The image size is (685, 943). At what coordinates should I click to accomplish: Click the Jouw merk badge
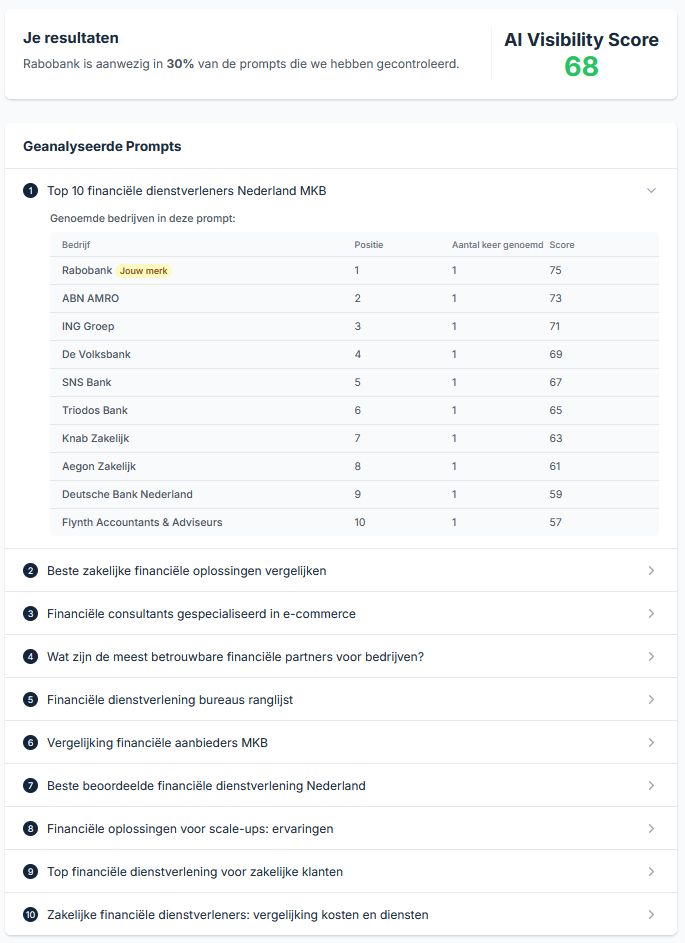pyautogui.click(x=144, y=271)
